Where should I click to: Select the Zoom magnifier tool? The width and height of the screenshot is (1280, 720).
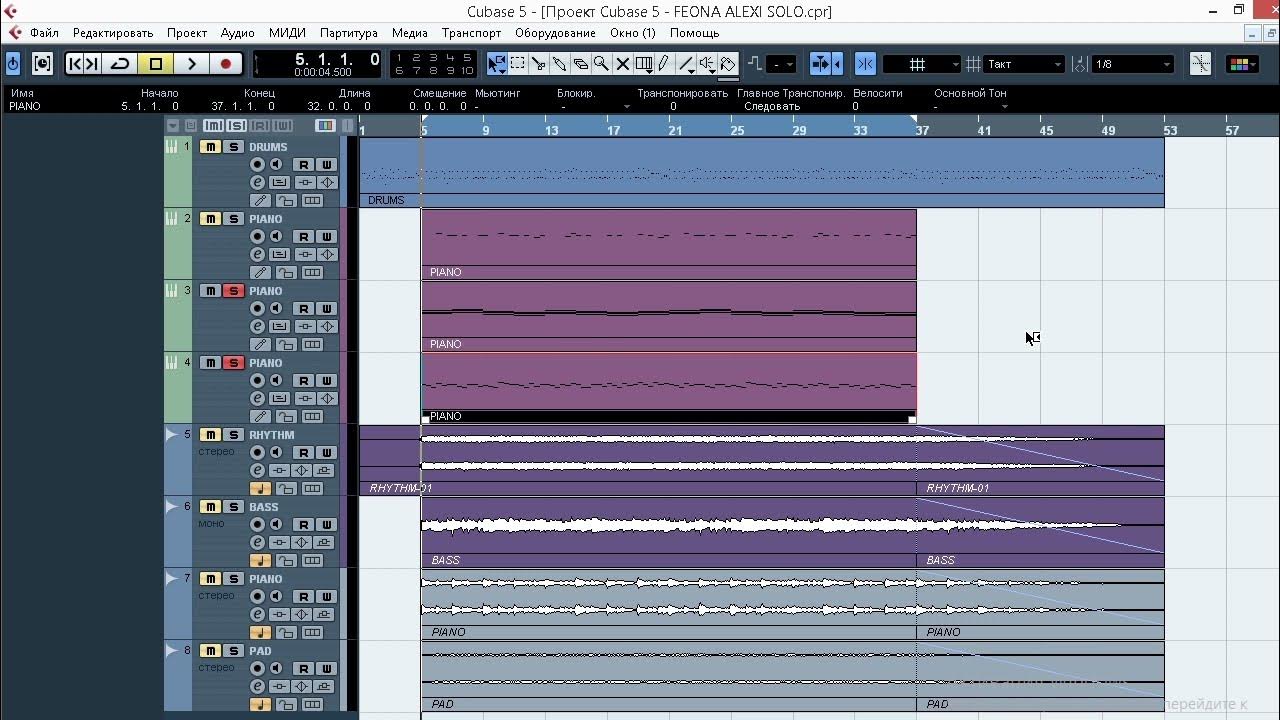(x=601, y=63)
